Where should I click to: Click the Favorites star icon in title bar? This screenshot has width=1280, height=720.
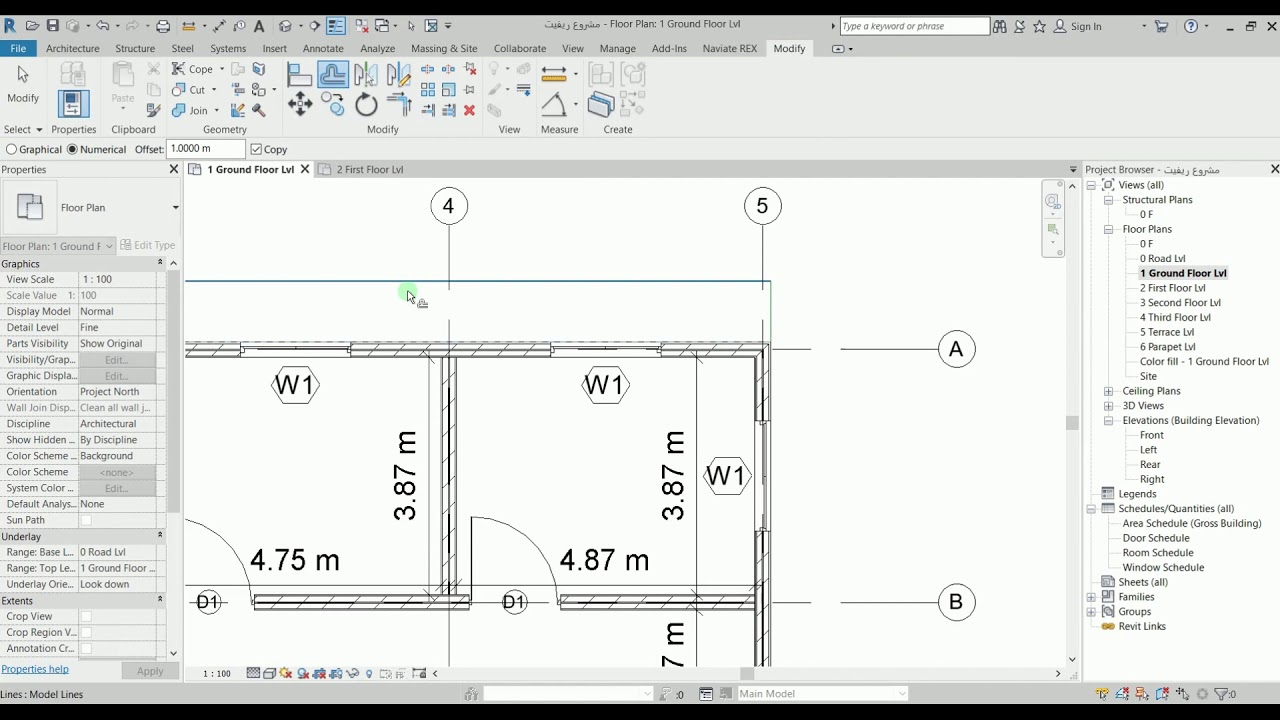point(1039,27)
